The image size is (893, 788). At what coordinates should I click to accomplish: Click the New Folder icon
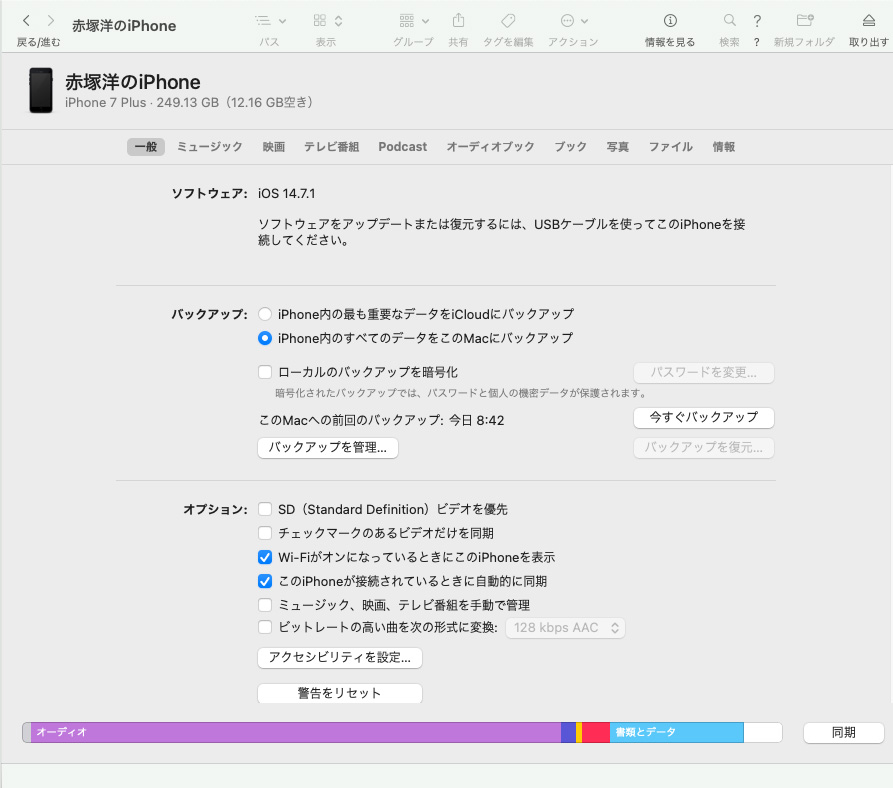point(805,21)
